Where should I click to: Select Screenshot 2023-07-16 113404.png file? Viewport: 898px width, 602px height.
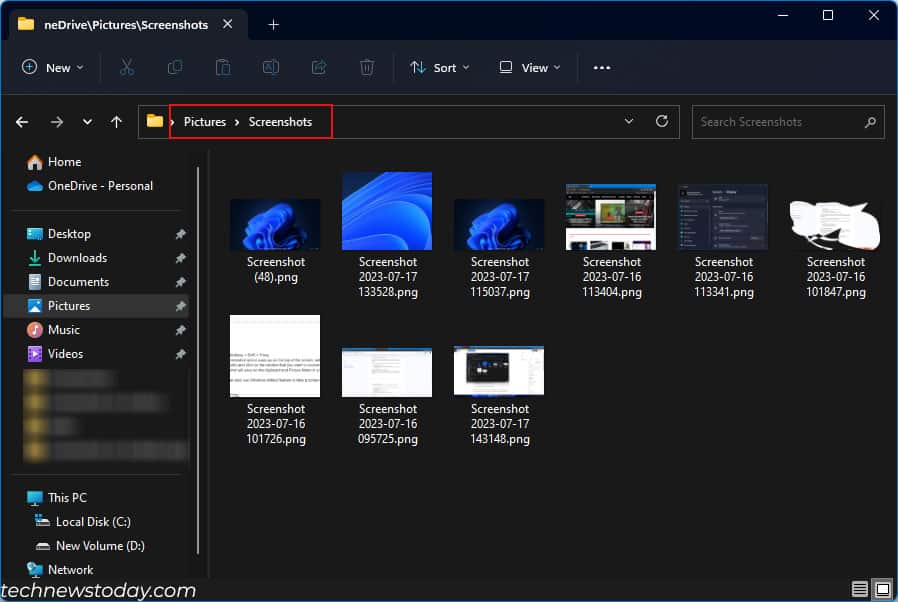611,241
